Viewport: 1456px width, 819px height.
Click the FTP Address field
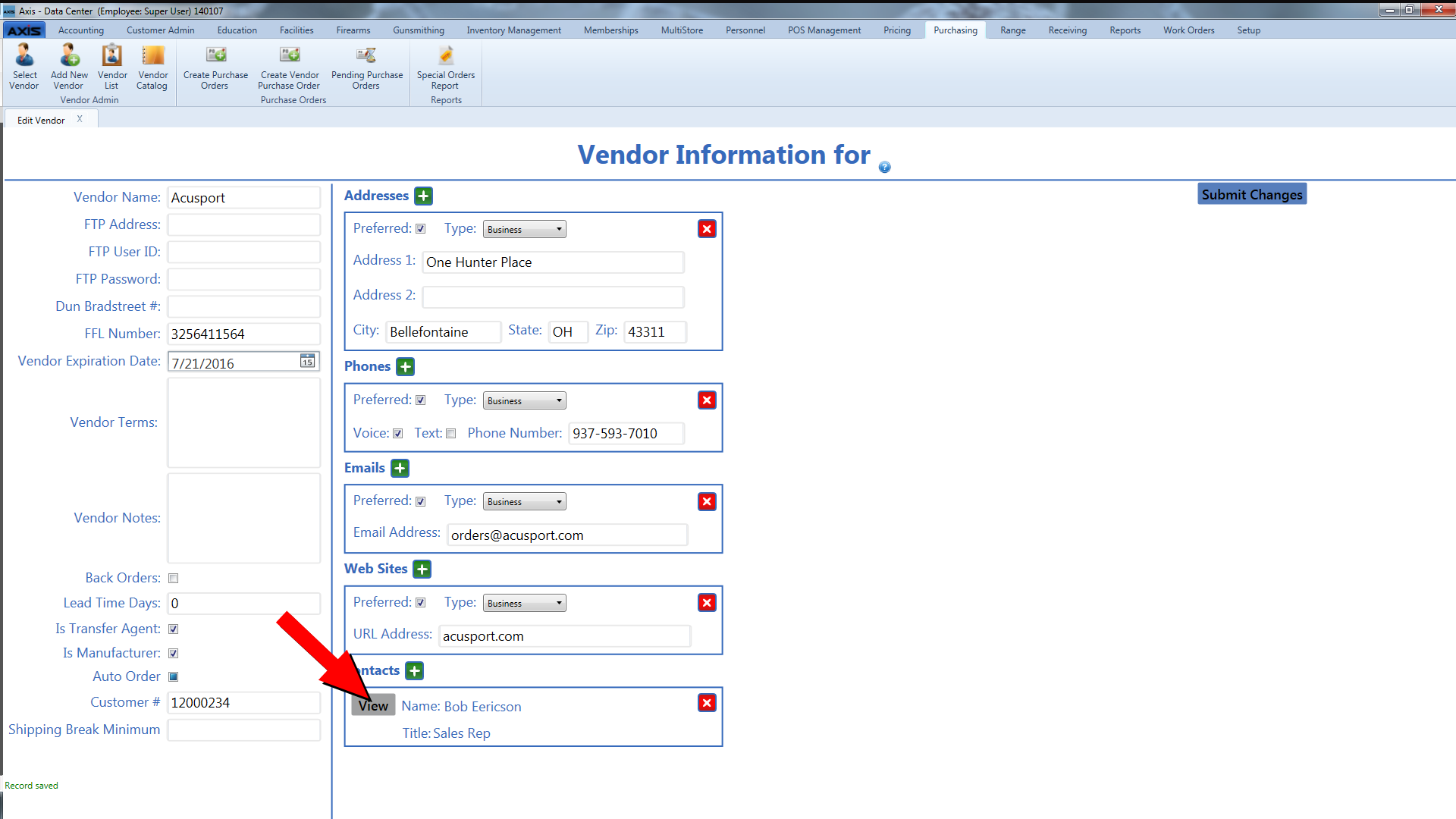click(x=244, y=225)
